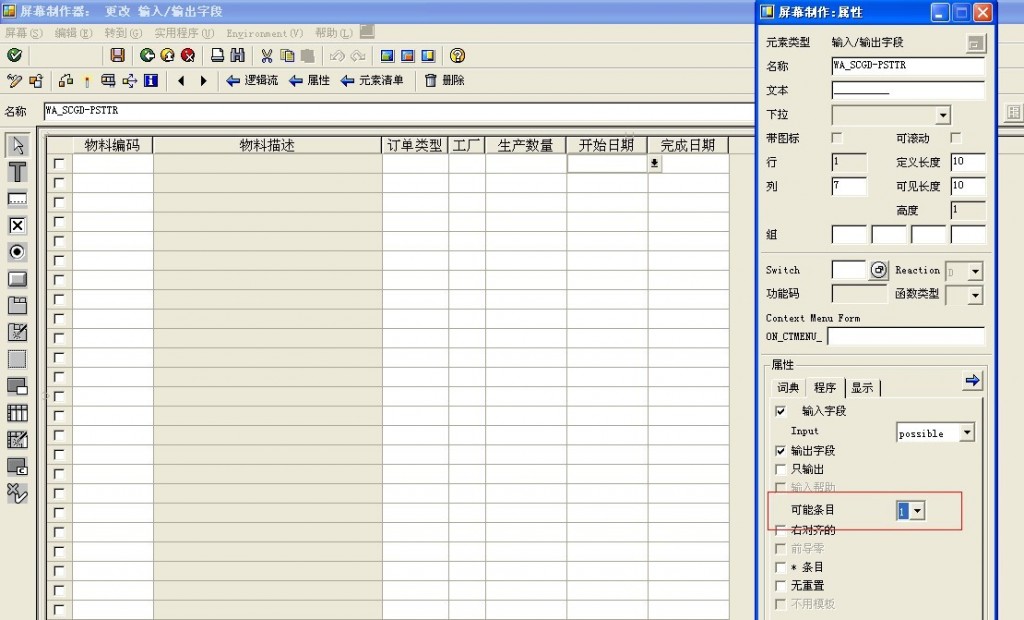Toggle the 可滚动 checkbox

[x=956, y=138]
